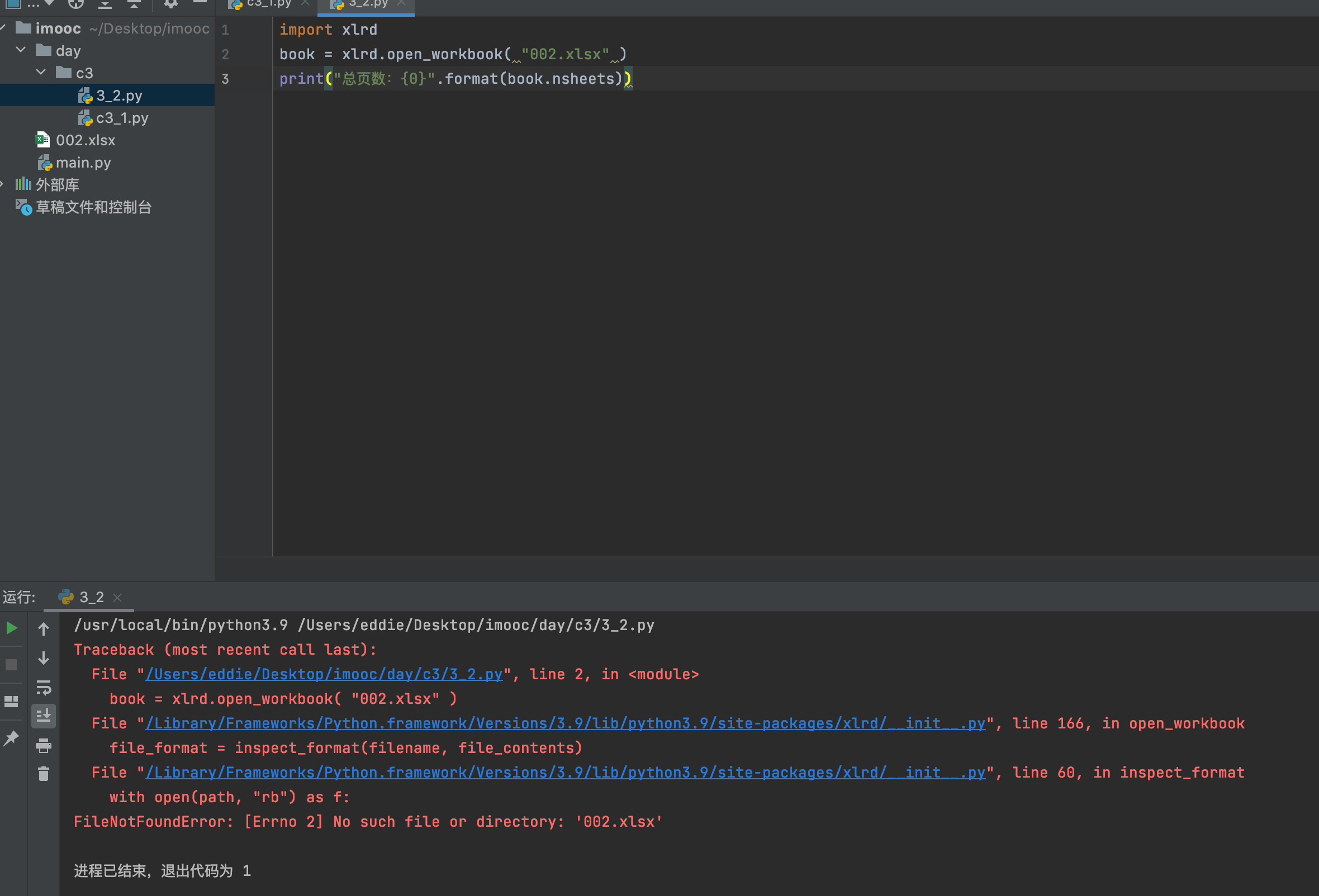Click the Expand All icon in project toolbar
This screenshot has width=1319, height=896.
pyautogui.click(x=105, y=3)
